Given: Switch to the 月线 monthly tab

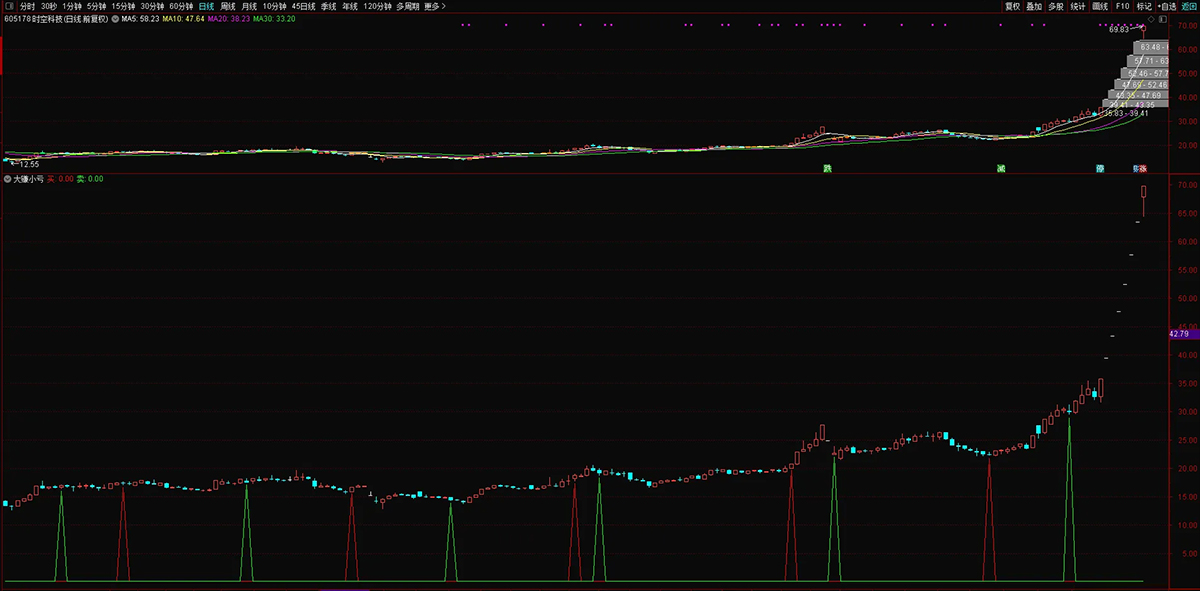Looking at the screenshot, I should (249, 6).
